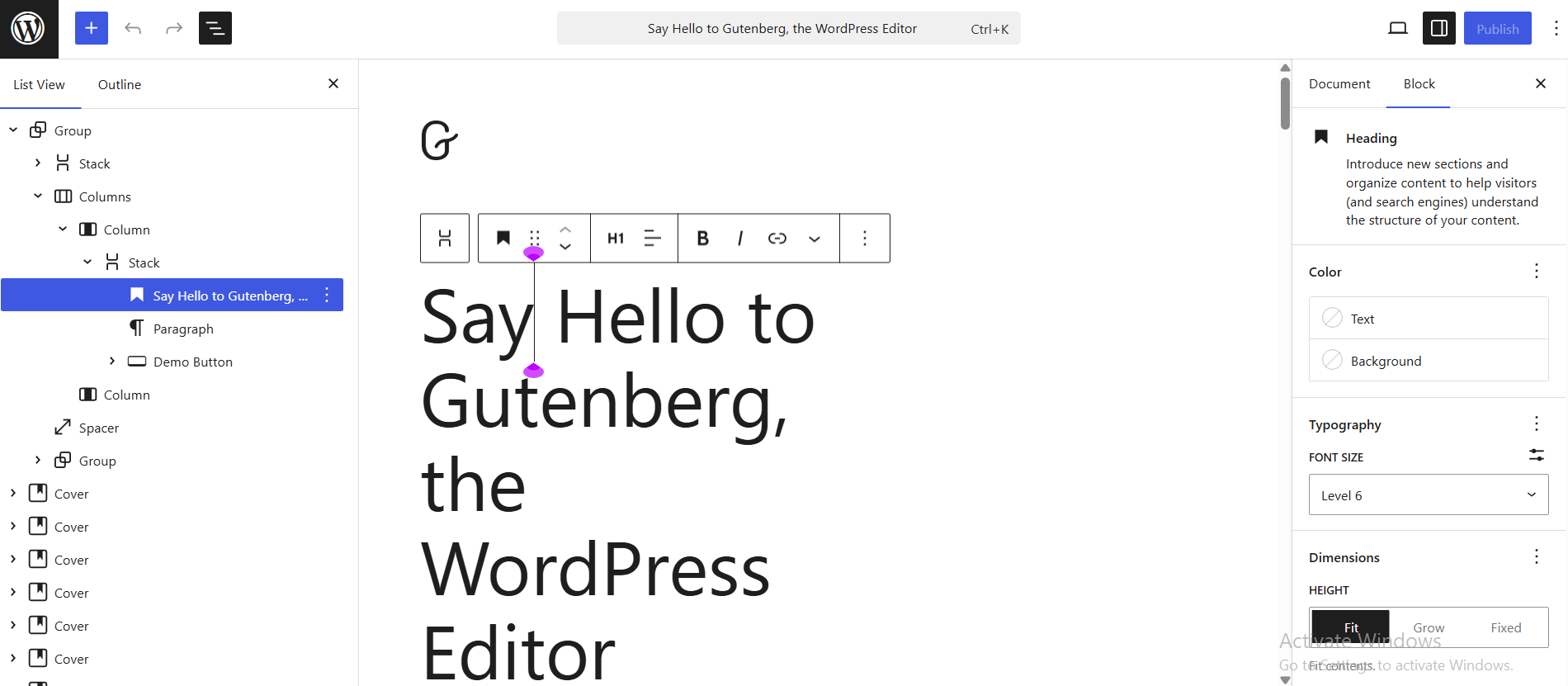Open the WordPress logo site menu
Screen dimensions: 1568x686
tap(29, 29)
